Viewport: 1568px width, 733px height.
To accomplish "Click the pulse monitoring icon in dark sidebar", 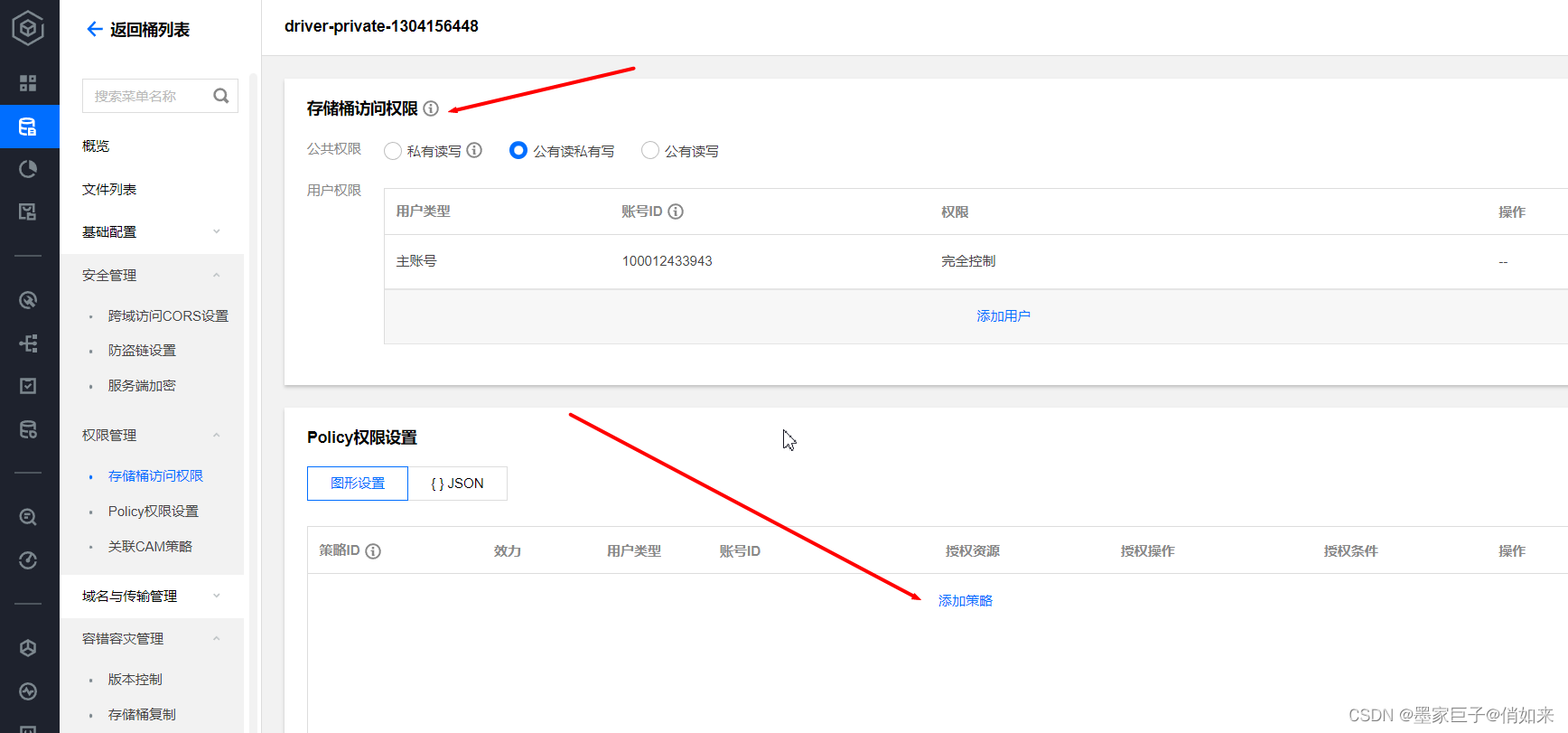I will (x=28, y=691).
